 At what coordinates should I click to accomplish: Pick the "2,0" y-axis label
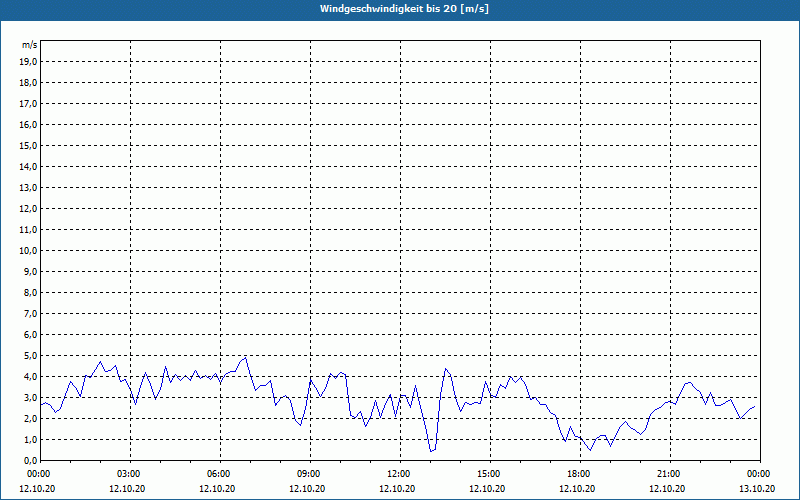(x=30, y=418)
